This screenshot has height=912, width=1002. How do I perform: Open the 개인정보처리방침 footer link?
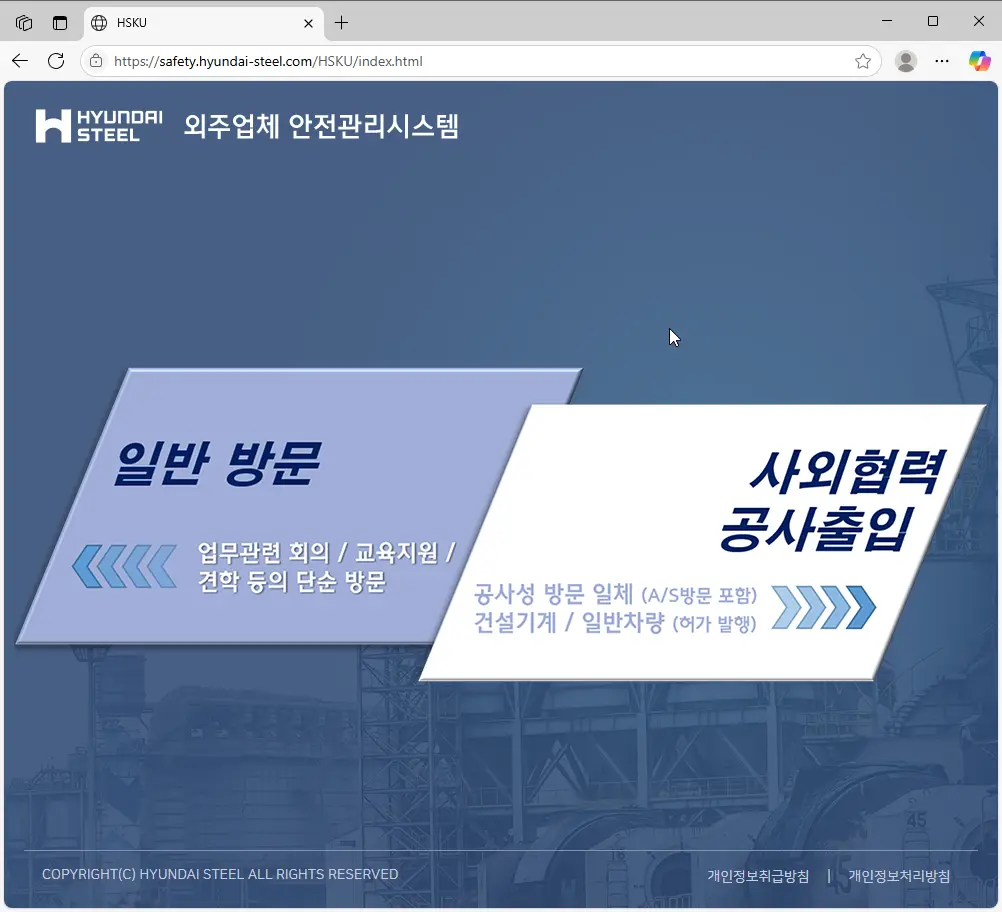click(898, 875)
